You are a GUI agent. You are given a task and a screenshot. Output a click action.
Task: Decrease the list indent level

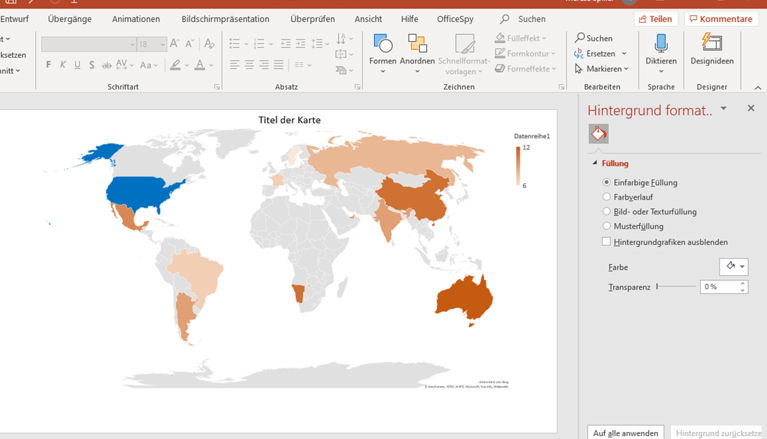tap(286, 44)
